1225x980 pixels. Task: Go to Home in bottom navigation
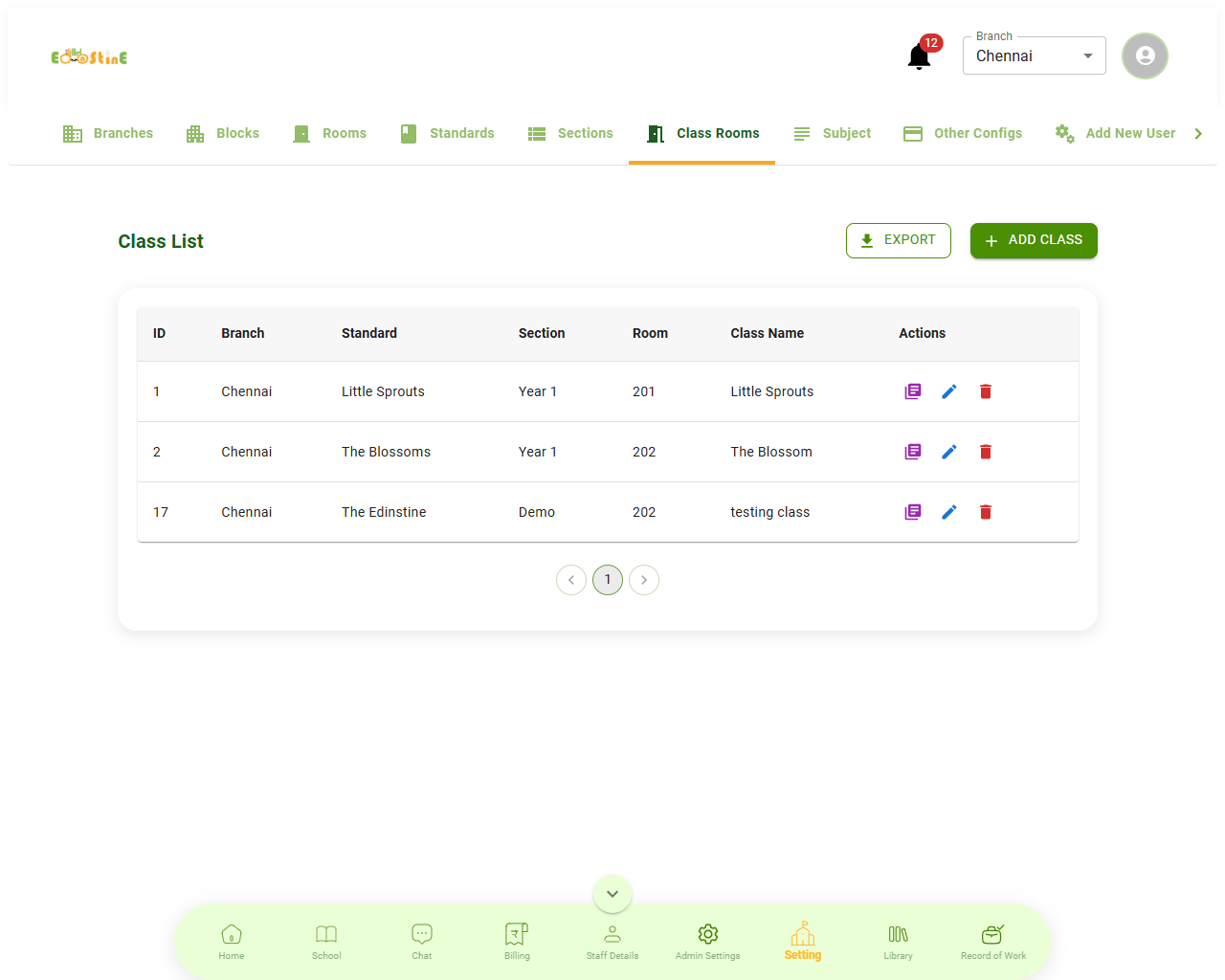(x=232, y=942)
